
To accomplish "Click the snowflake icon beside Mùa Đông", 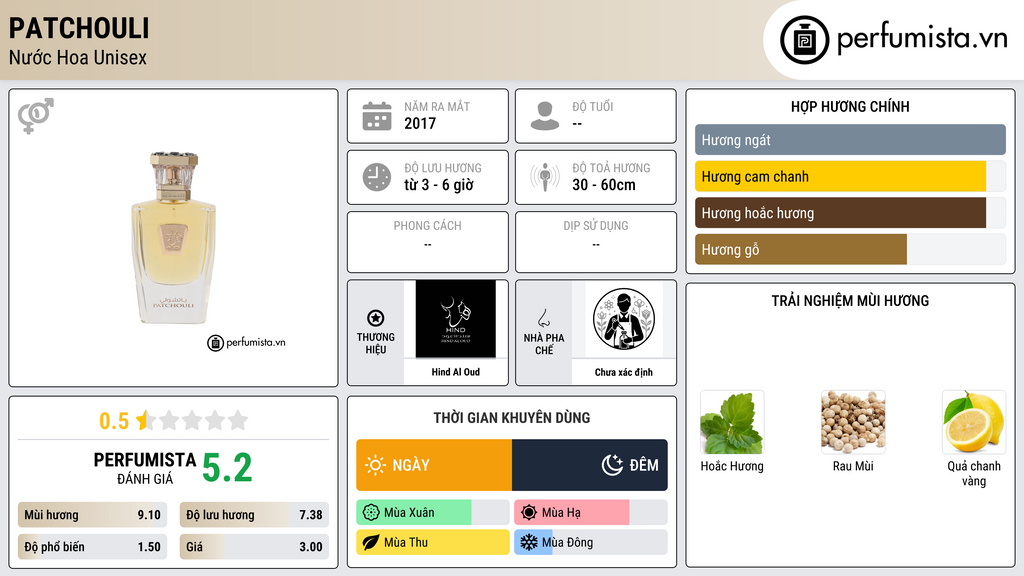I will pyautogui.click(x=529, y=542).
